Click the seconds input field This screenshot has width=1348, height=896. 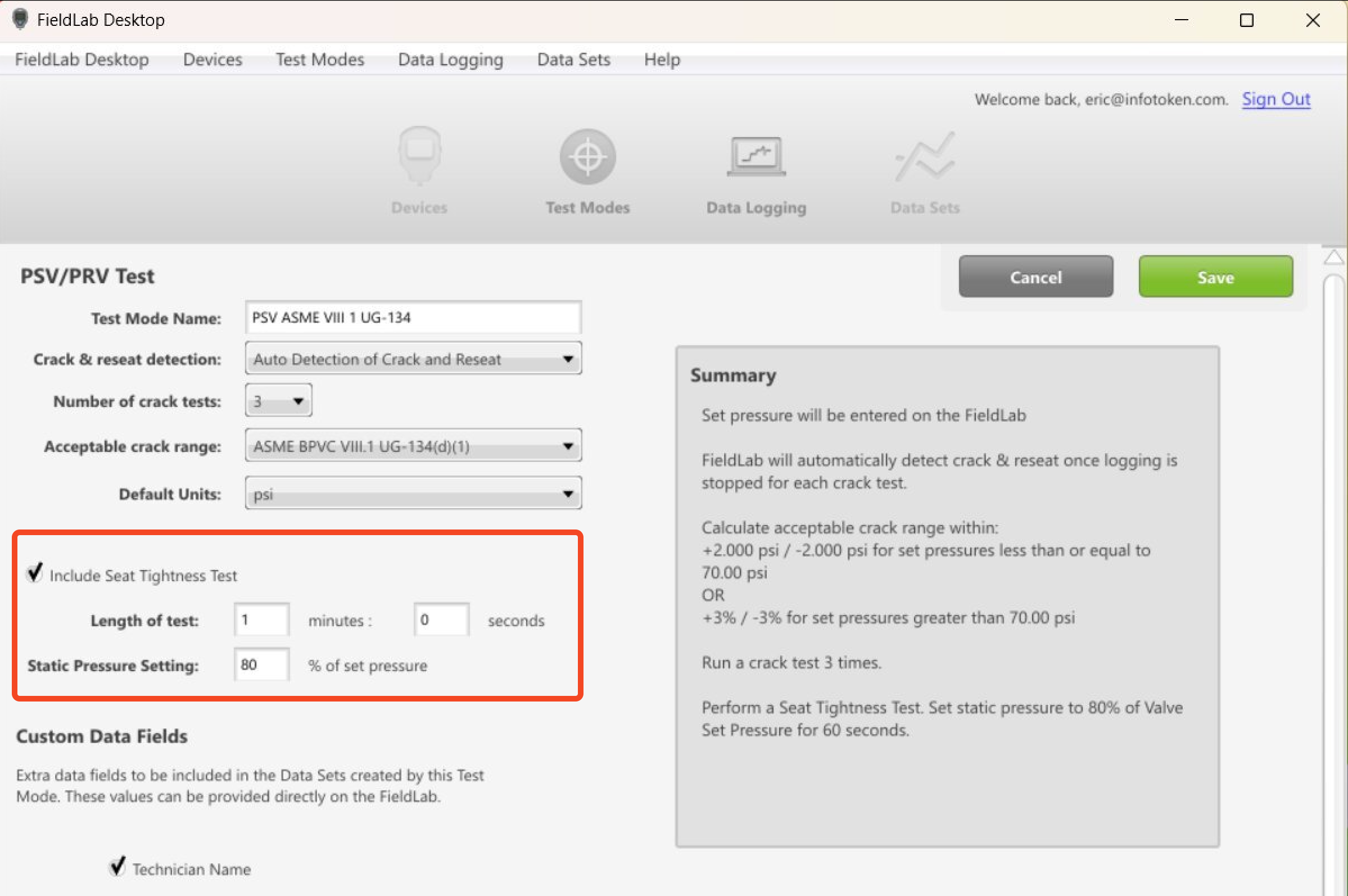pos(441,619)
